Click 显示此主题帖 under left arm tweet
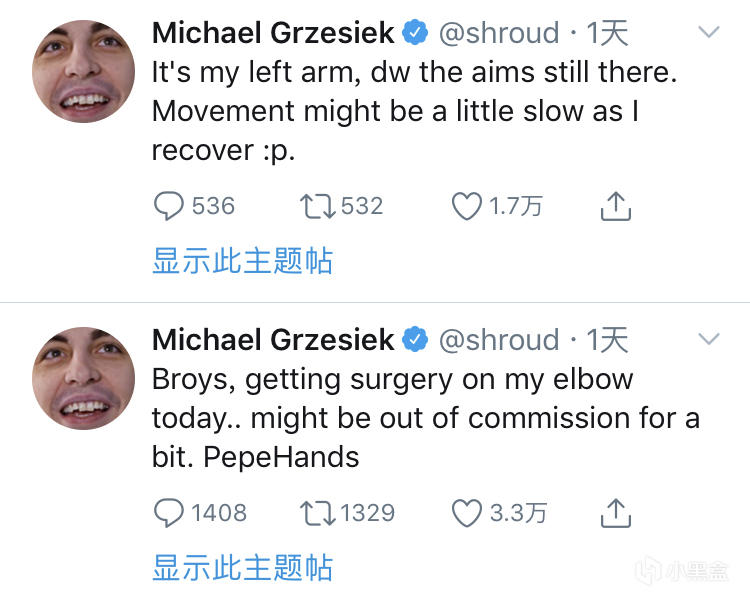 click(242, 262)
